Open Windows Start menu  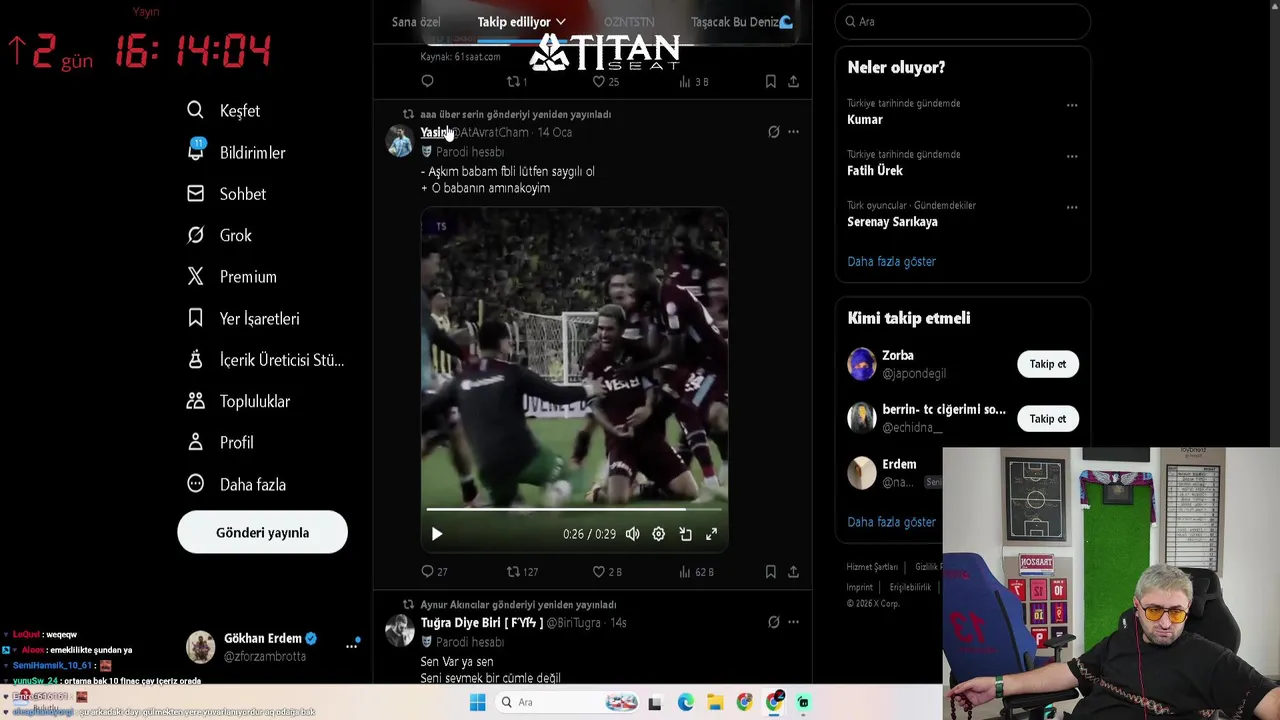click(x=477, y=702)
